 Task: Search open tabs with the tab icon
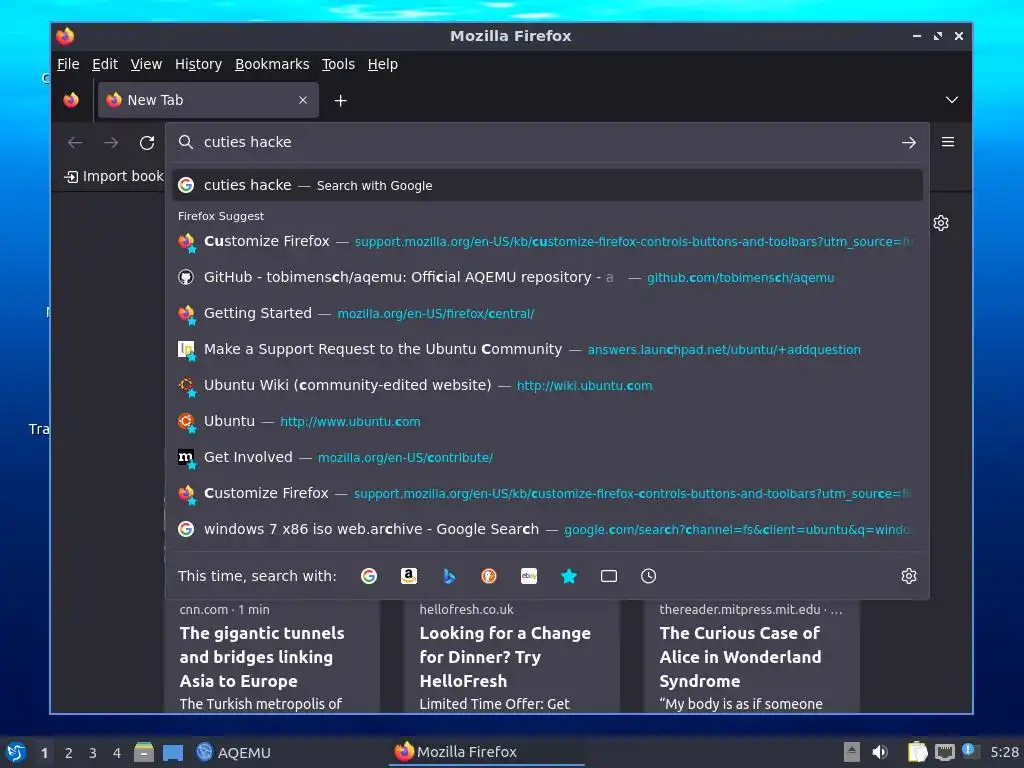tap(609, 576)
